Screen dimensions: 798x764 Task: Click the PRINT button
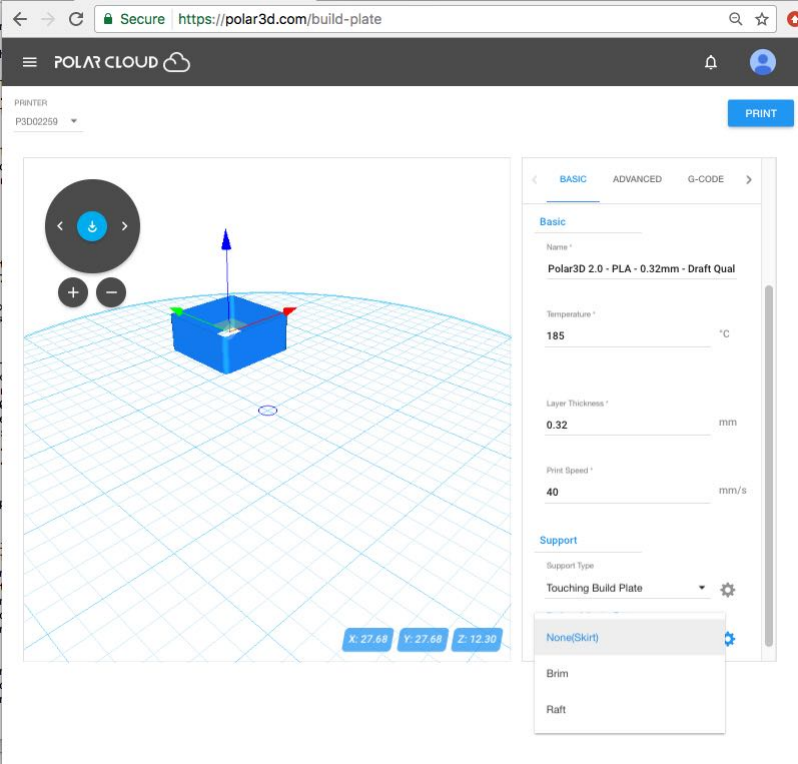pyautogui.click(x=760, y=113)
